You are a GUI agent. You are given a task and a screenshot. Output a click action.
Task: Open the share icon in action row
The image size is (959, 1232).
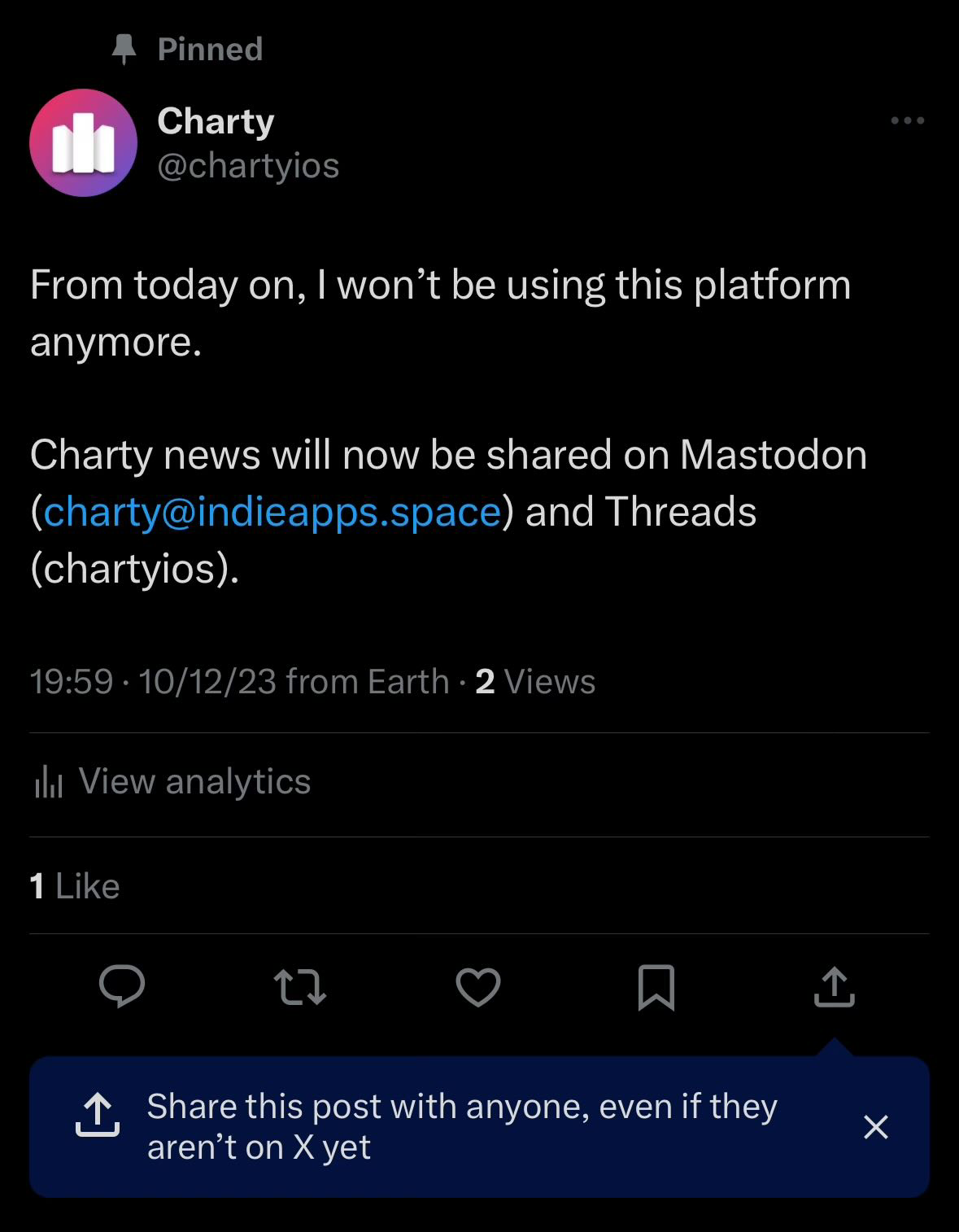click(x=835, y=986)
